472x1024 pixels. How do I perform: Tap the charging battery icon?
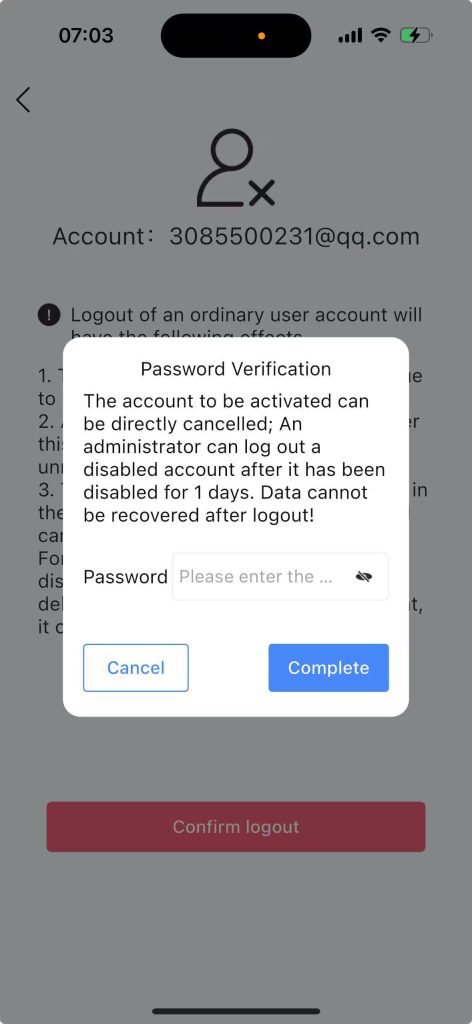416,35
